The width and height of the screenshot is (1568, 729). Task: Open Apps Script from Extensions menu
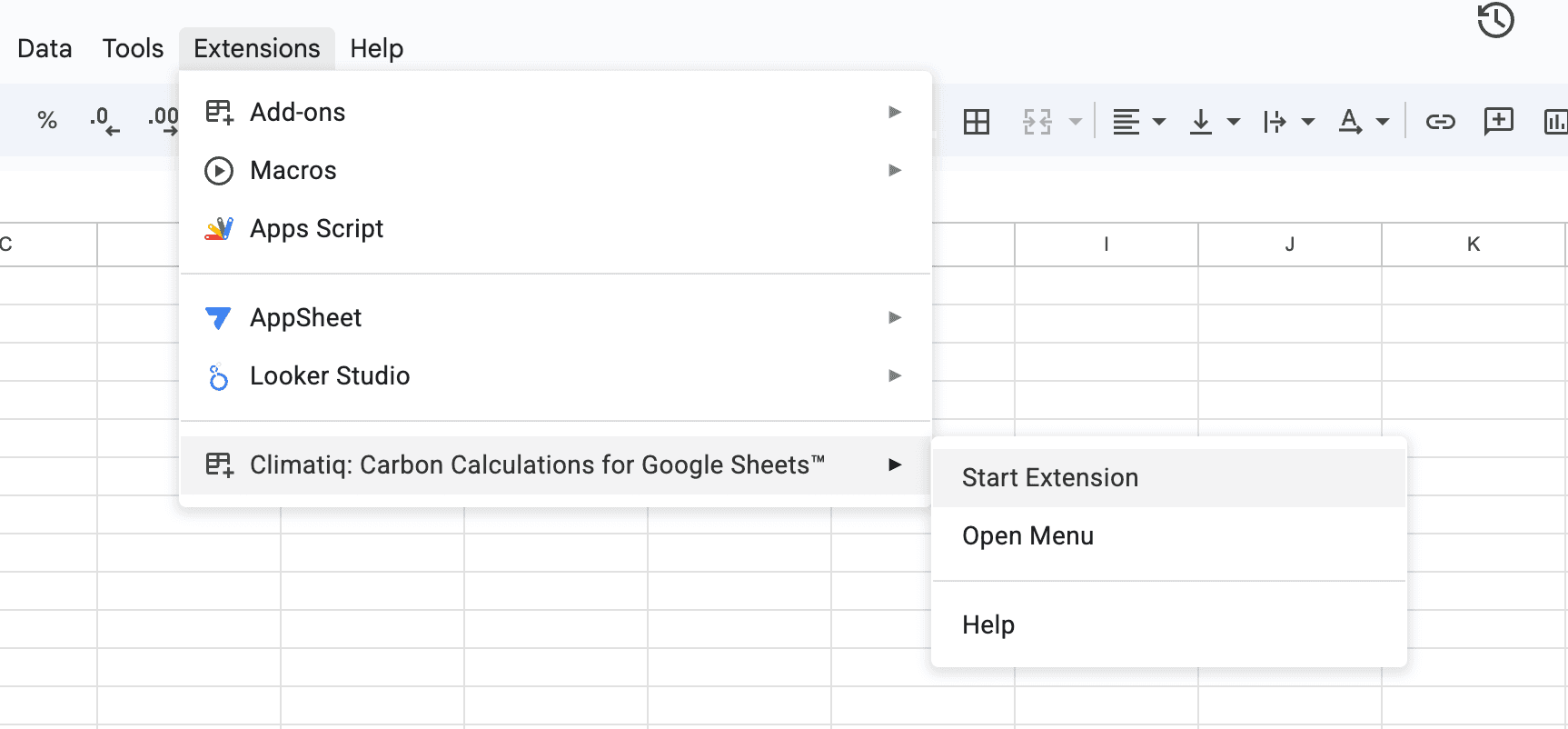tap(317, 228)
